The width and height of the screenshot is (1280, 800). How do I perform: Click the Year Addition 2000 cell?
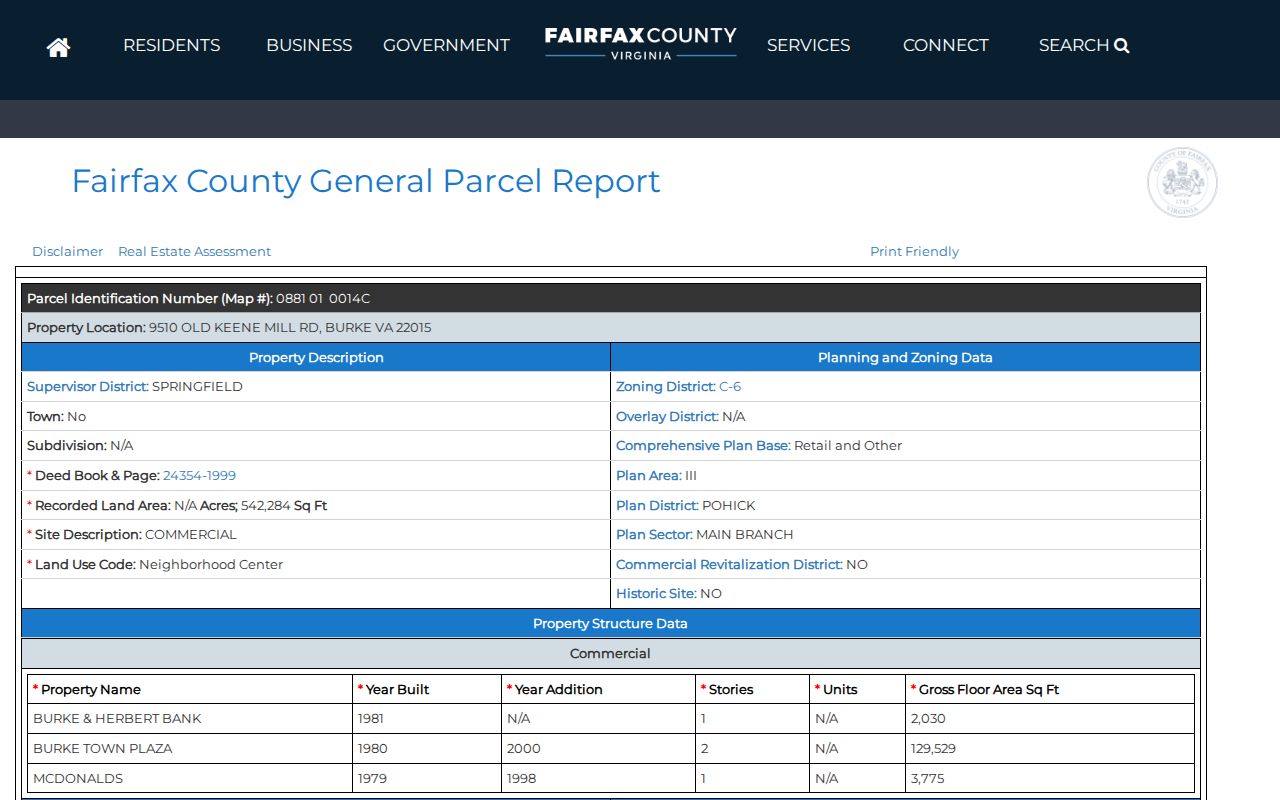(598, 748)
